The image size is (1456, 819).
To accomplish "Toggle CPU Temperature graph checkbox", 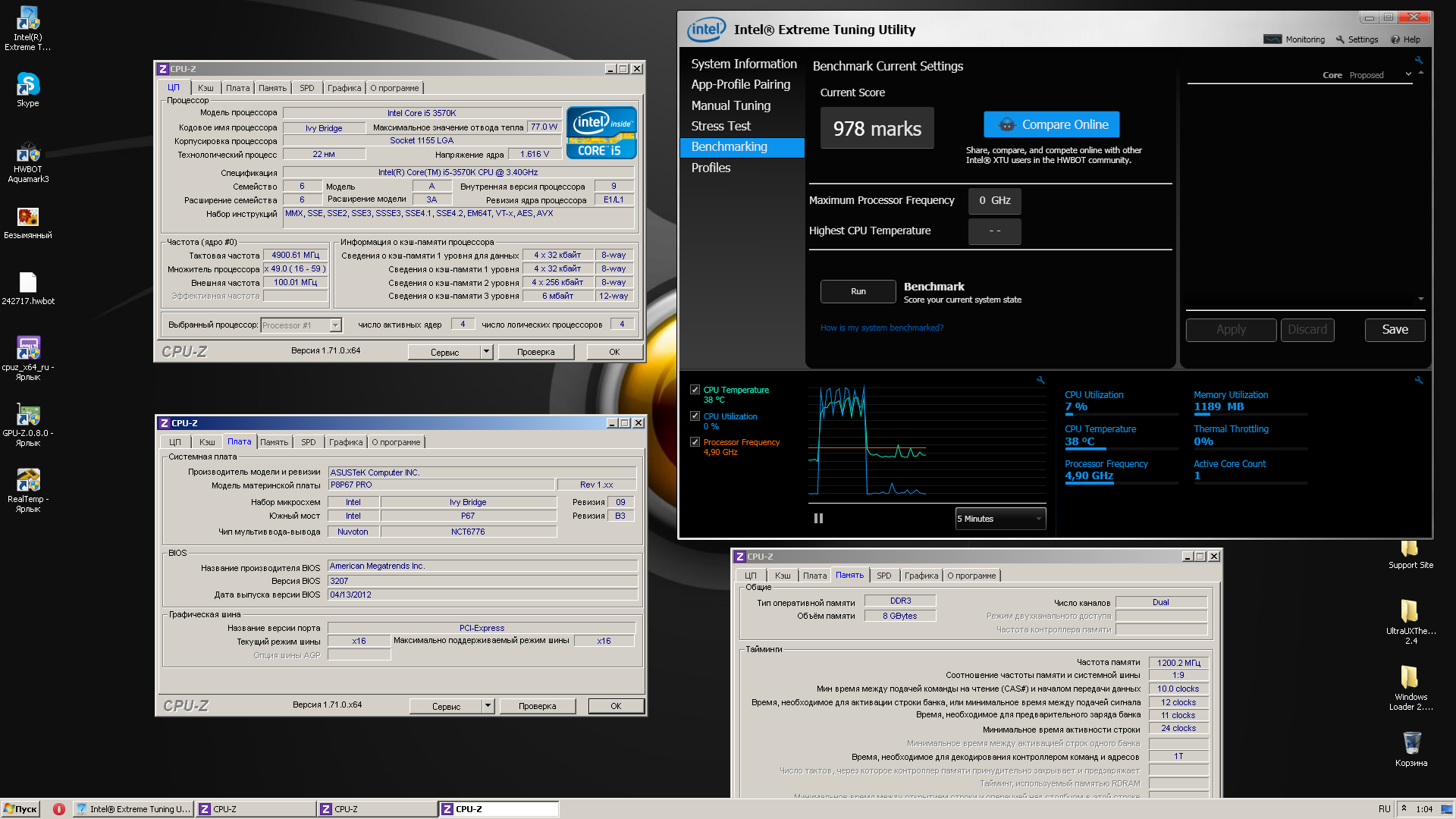I will coord(695,390).
